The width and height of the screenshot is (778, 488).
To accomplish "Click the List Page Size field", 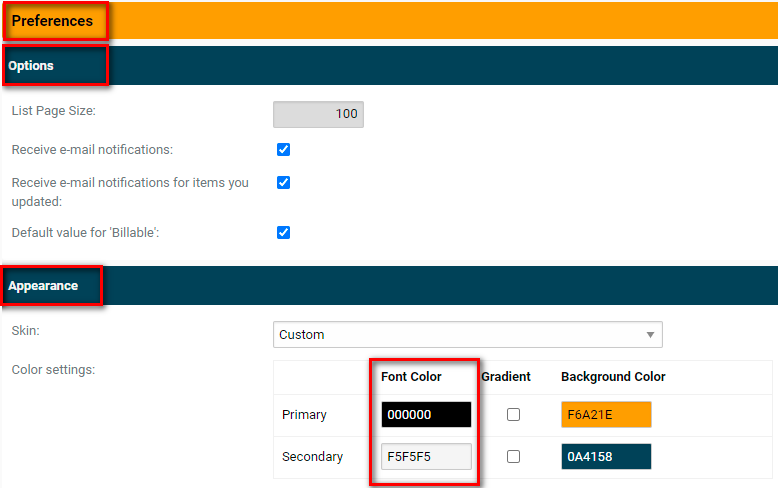I will (x=318, y=115).
